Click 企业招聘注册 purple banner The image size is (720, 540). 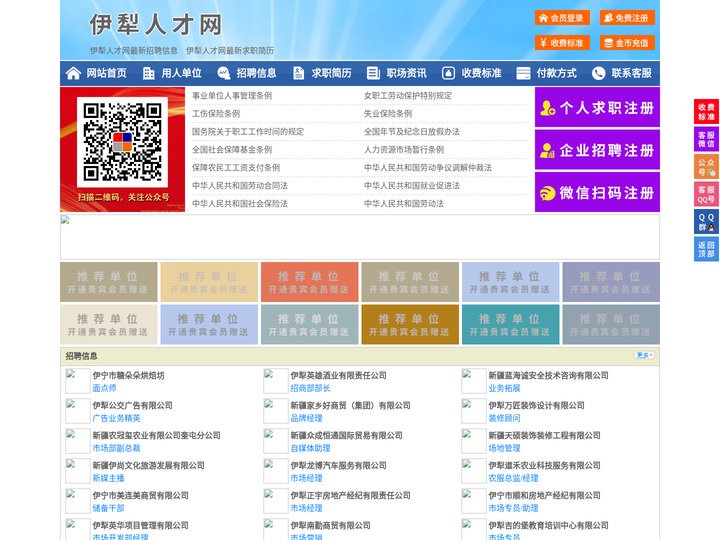tap(597, 150)
